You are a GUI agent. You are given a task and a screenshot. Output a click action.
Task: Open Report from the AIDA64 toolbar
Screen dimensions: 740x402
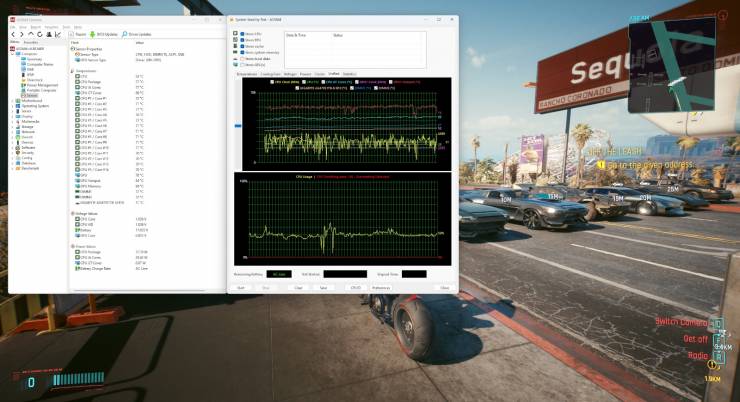pos(78,34)
